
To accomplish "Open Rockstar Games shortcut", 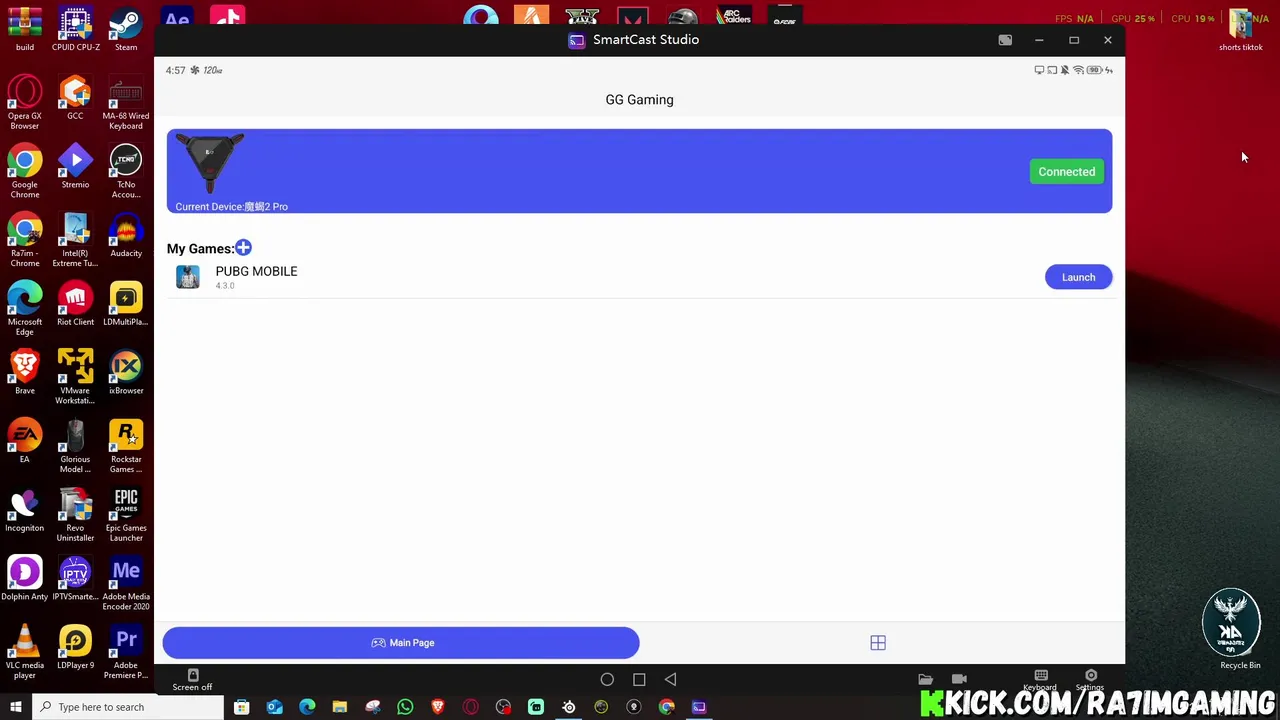I will [126, 446].
